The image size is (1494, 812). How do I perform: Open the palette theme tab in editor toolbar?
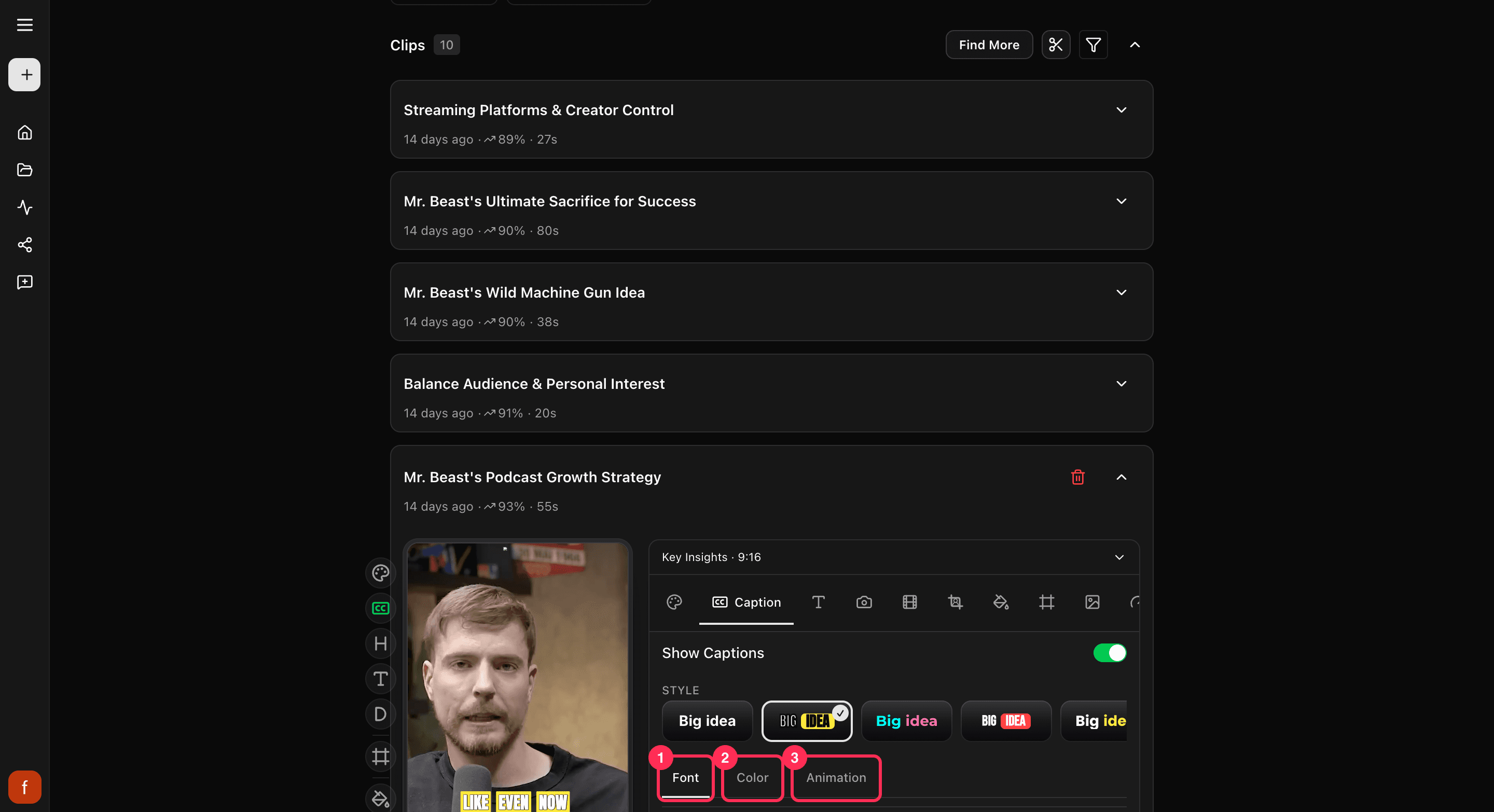[674, 602]
